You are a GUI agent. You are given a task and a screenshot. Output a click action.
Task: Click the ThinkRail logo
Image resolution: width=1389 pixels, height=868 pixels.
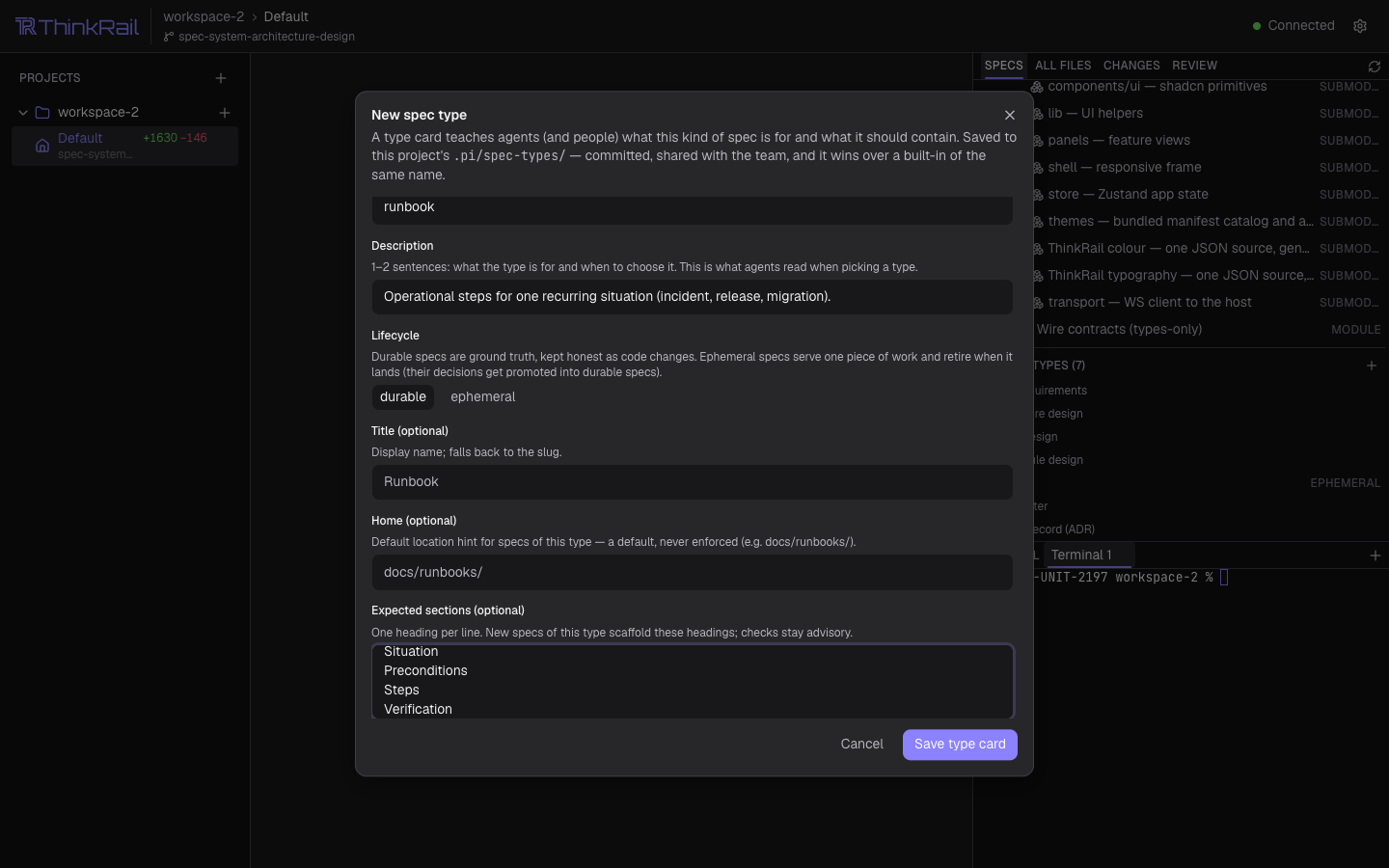[x=77, y=26]
